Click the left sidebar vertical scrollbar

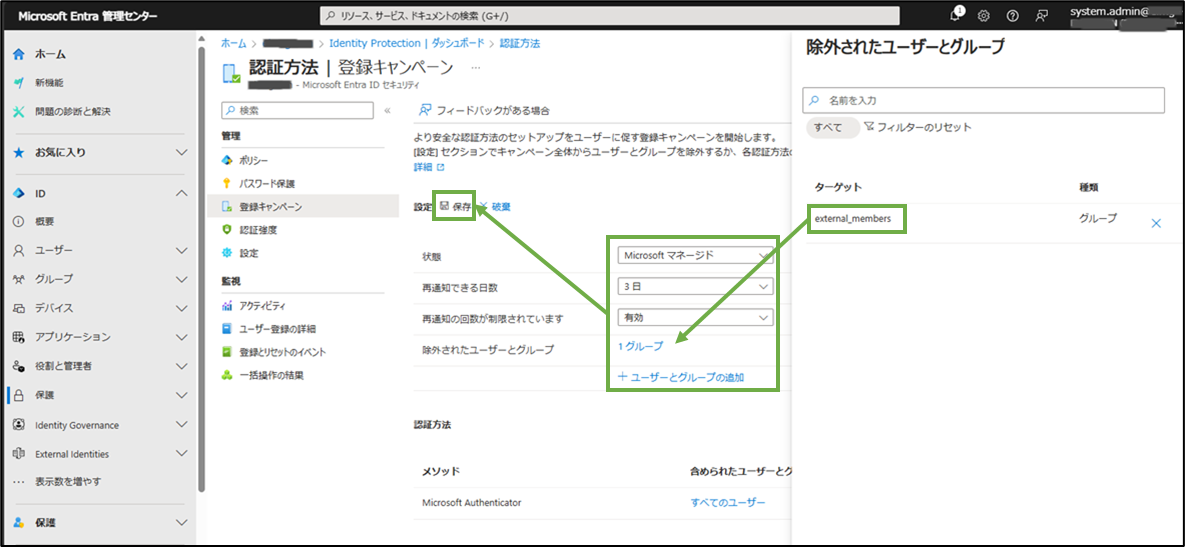[200, 268]
